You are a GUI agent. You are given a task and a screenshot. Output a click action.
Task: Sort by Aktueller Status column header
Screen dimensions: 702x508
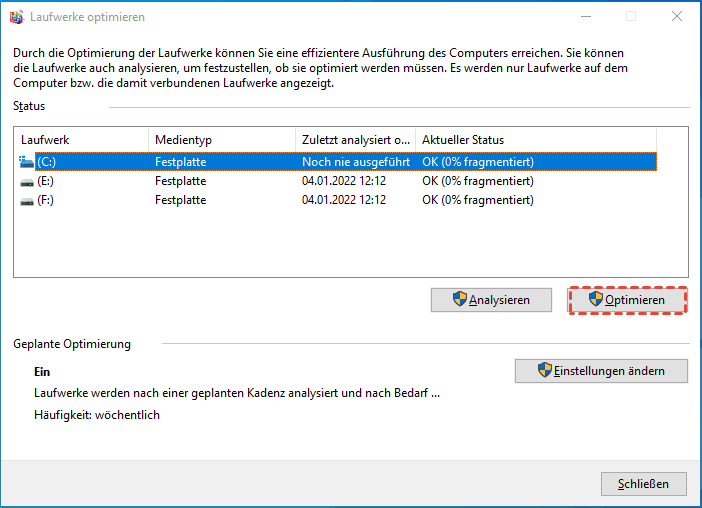pyautogui.click(x=535, y=140)
